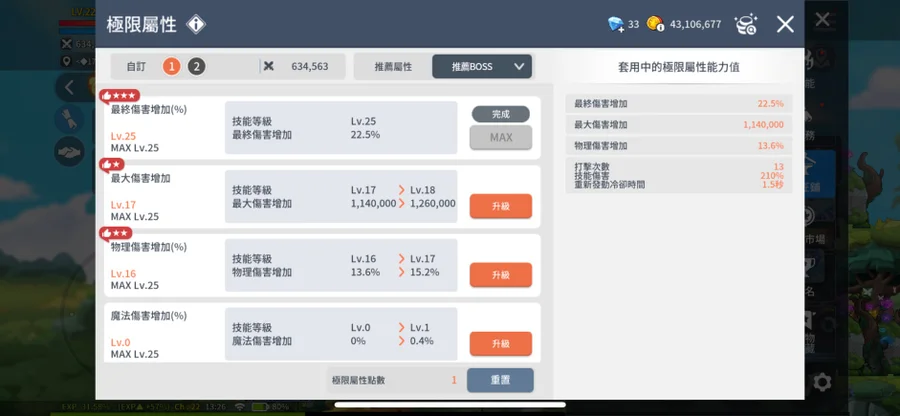This screenshot has width=900, height=416.
Task: Click the diamond count 33
Action: tap(633, 24)
